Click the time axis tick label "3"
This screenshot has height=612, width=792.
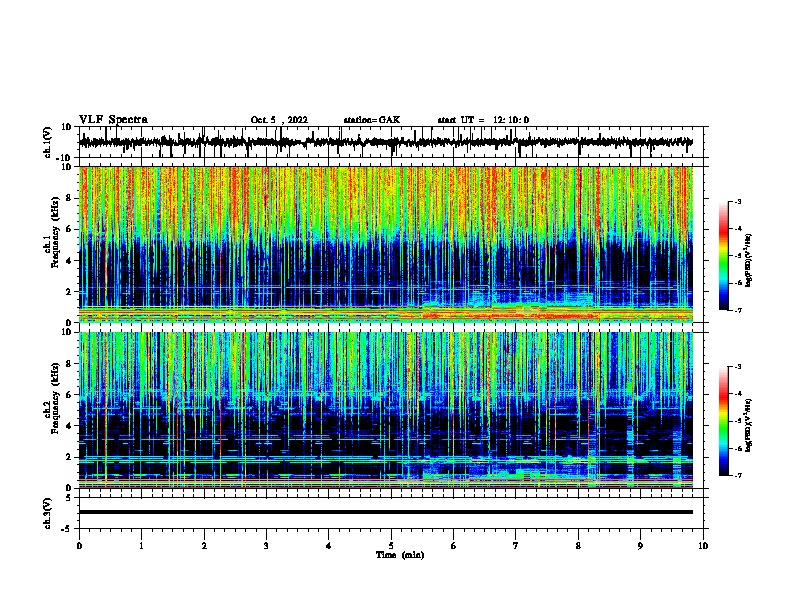click(266, 546)
